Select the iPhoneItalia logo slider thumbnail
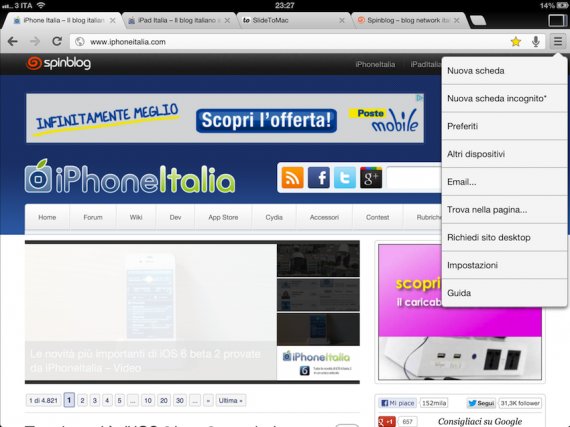Viewport: 570px width, 427px height. (318, 363)
